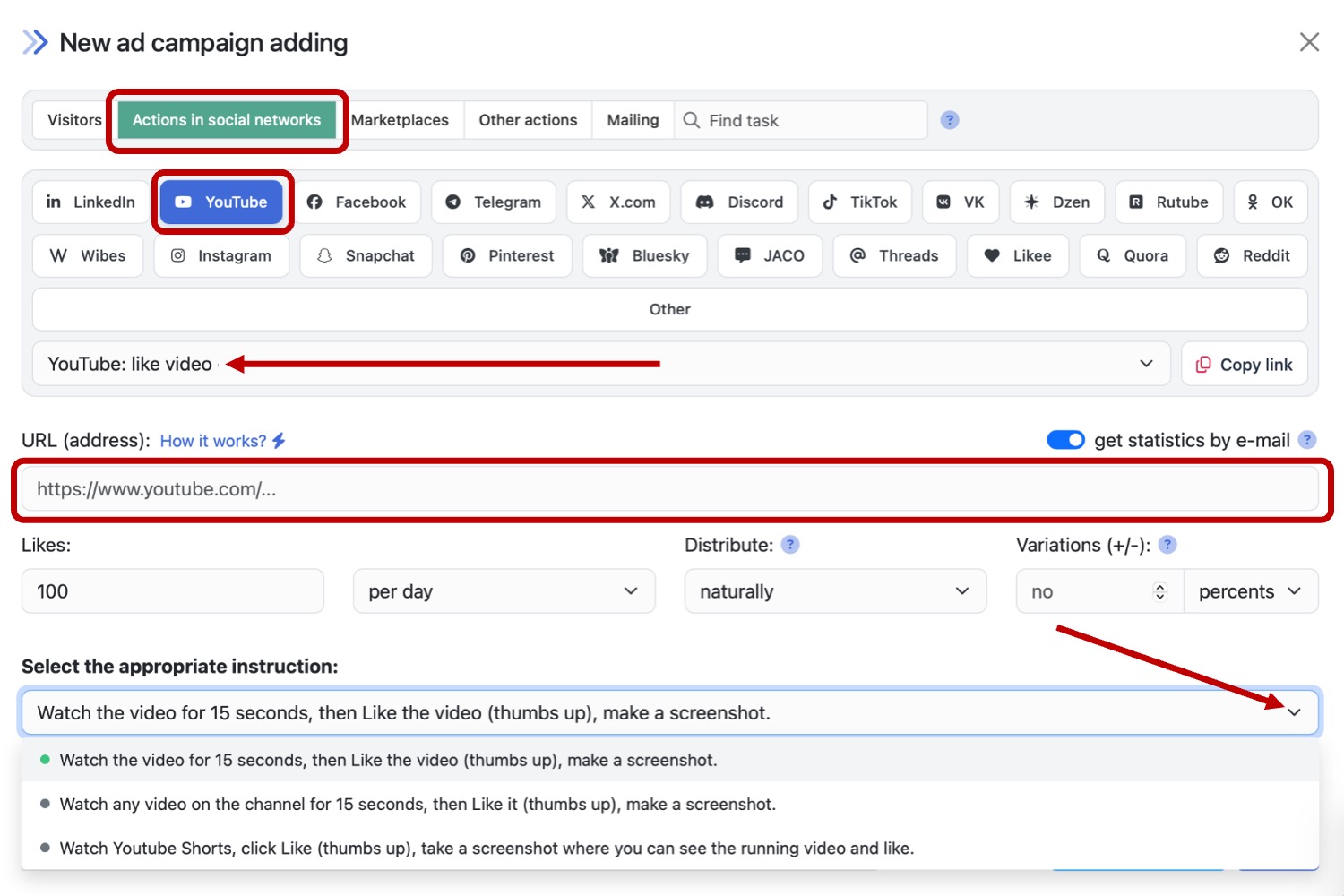1344x896 pixels.
Task: Click the Copy link button
Action: tap(1244, 365)
